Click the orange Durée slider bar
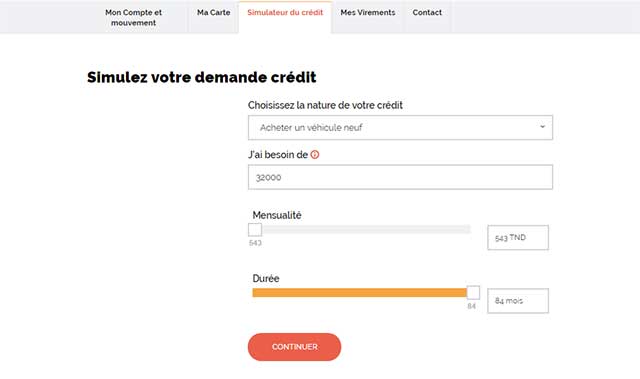This screenshot has width=640, height=379. point(360,293)
